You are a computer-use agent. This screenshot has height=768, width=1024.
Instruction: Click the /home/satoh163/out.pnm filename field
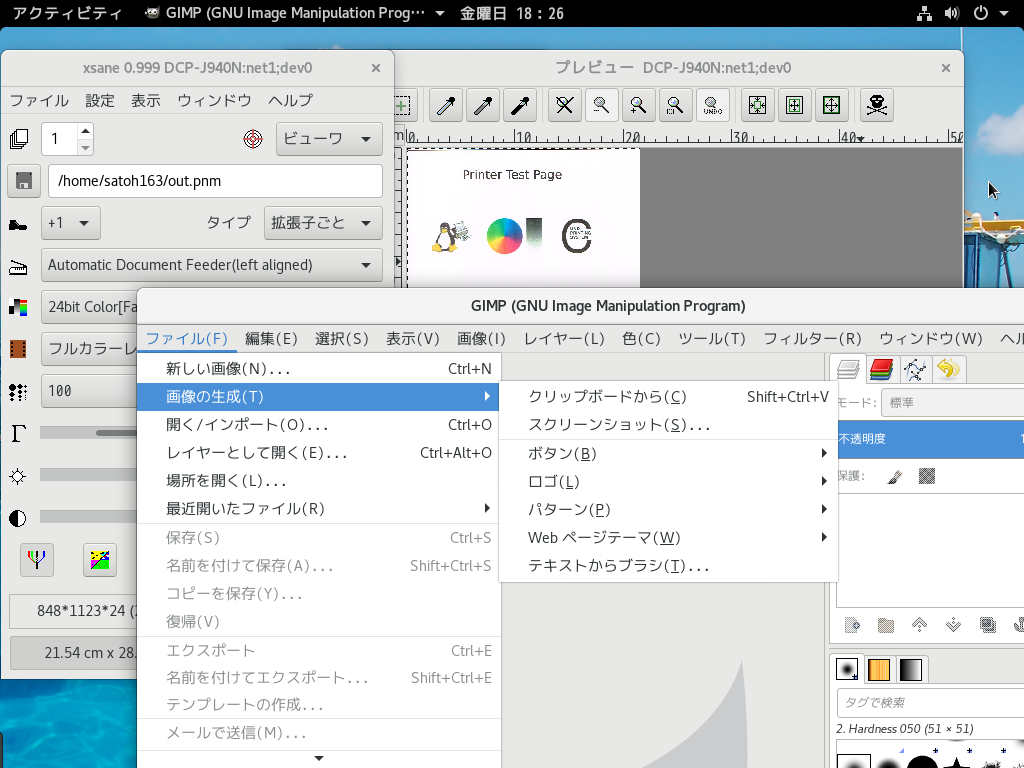click(x=216, y=181)
